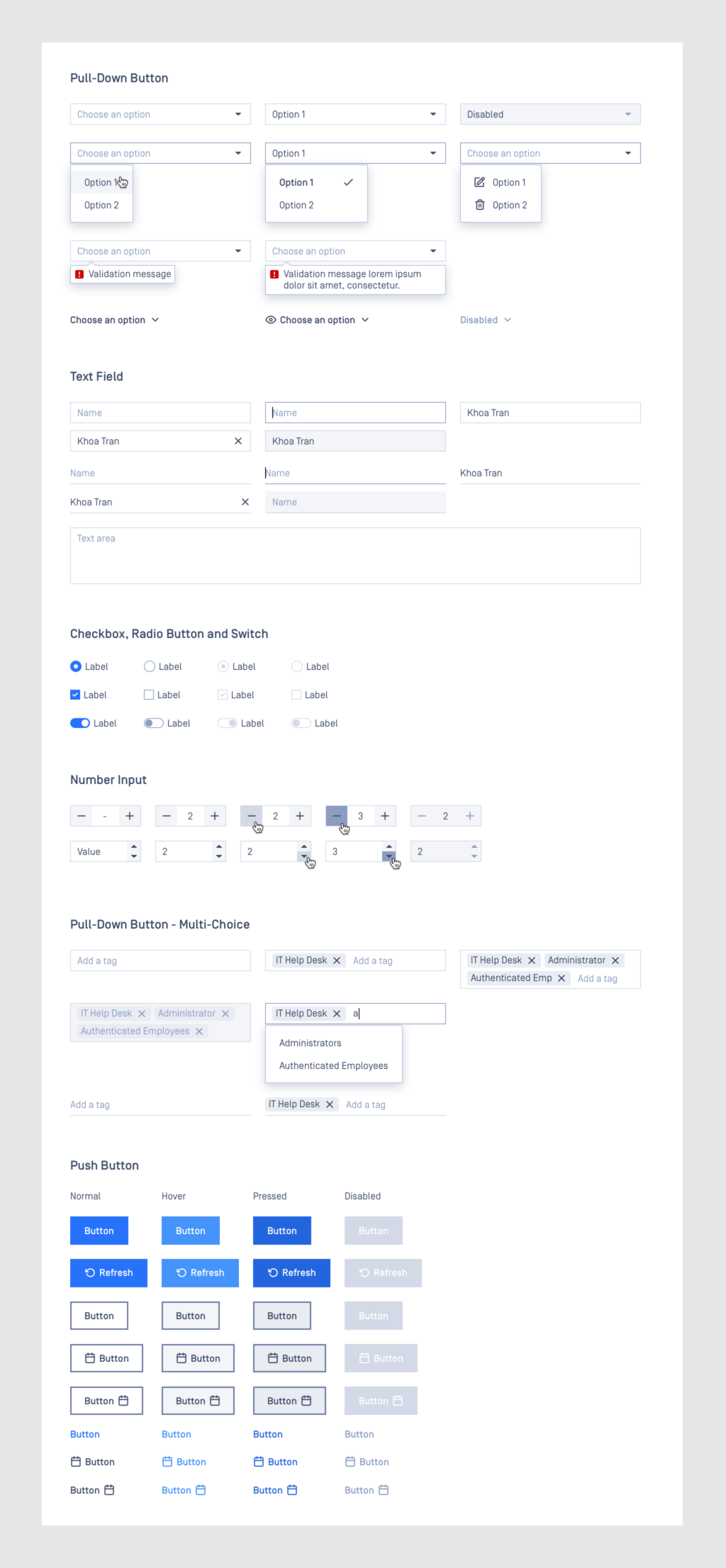Screen dimensions: 726x1568
Task: Open the top Option 1 pull-down without open menu
Action: (354, 114)
